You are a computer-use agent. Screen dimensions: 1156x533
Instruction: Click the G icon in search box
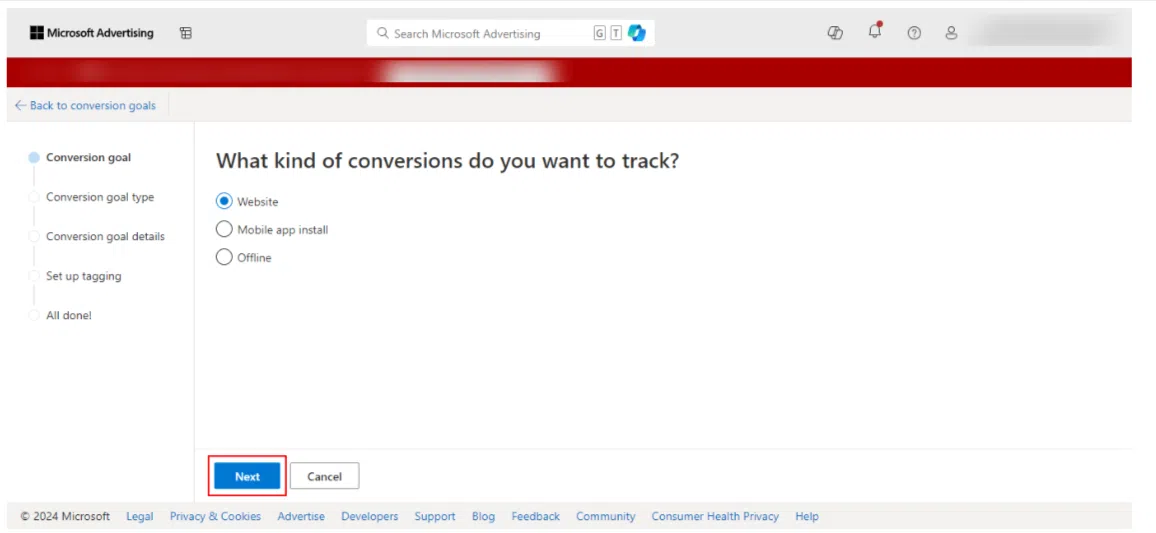pyautogui.click(x=599, y=33)
